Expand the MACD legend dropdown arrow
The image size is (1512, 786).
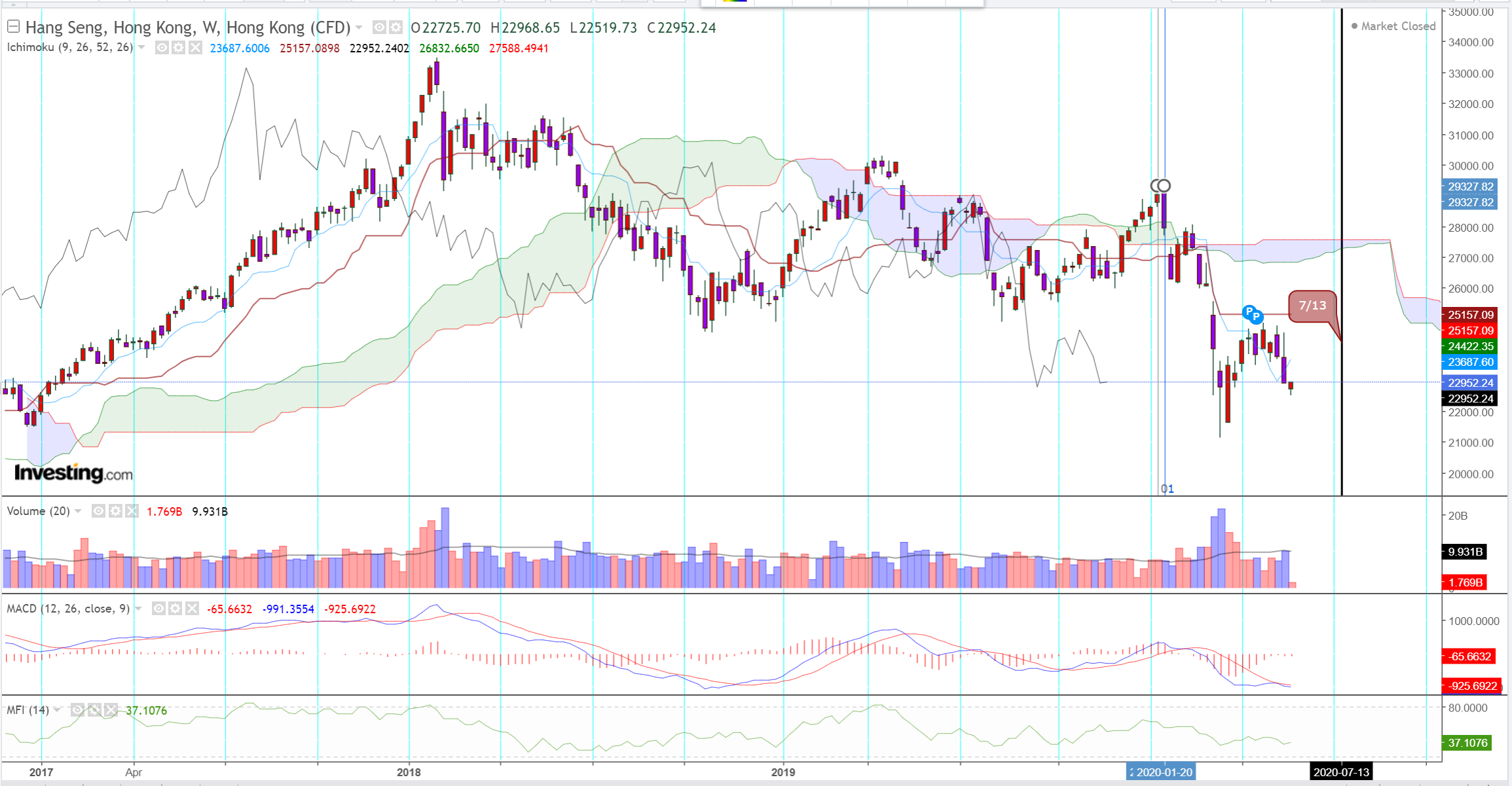(138, 609)
